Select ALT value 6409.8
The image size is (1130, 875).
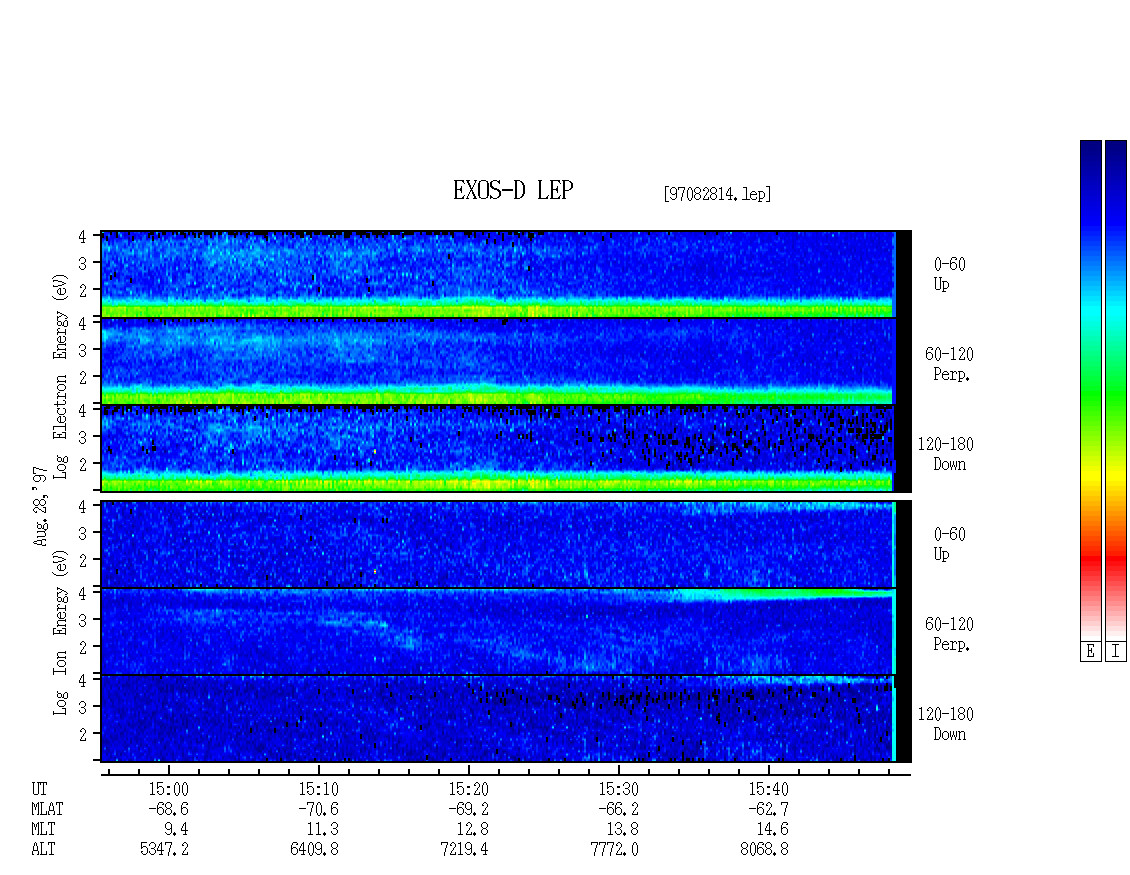tap(314, 850)
